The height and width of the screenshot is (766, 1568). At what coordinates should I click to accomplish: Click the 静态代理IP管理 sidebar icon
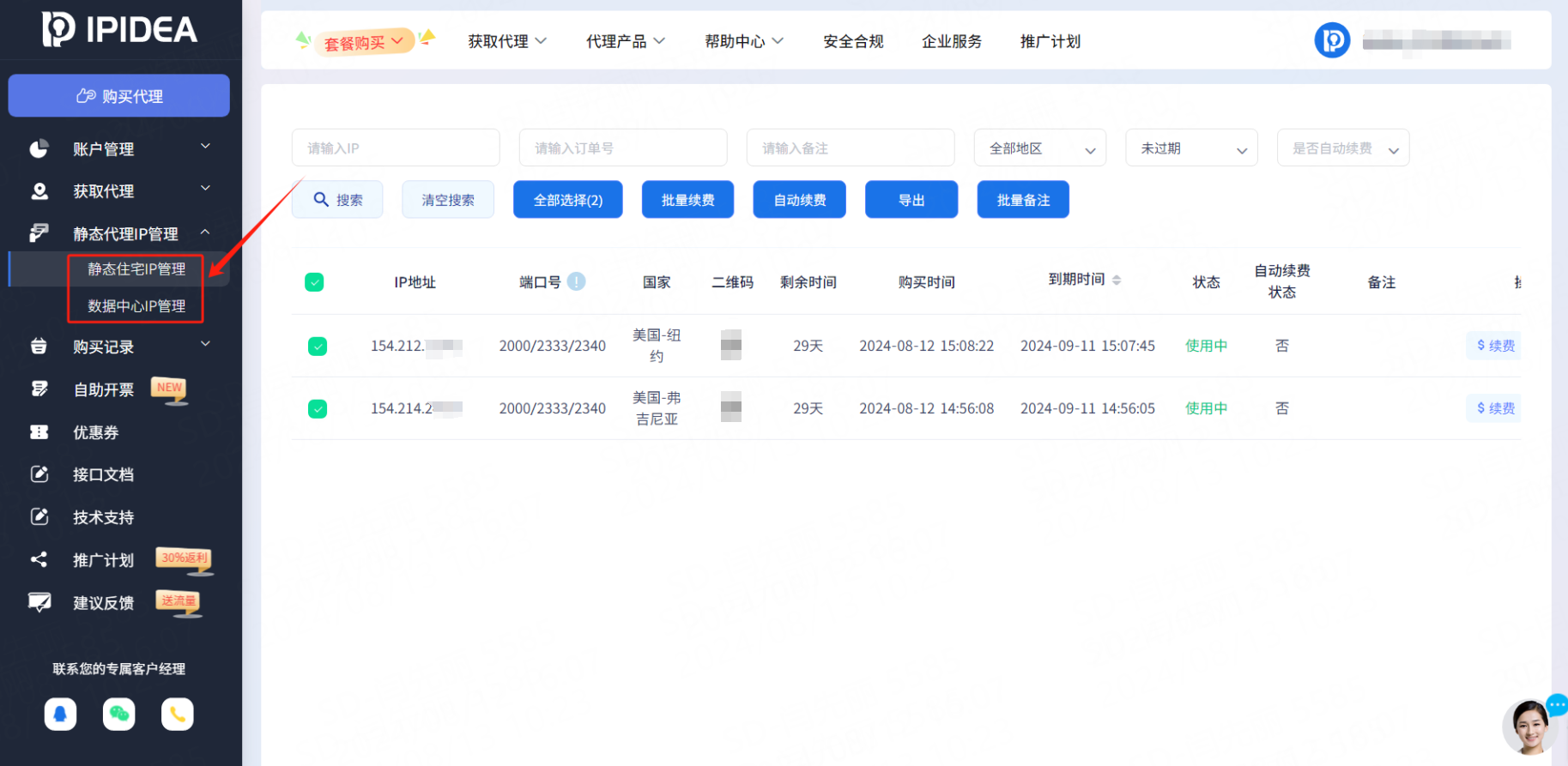pyautogui.click(x=39, y=233)
